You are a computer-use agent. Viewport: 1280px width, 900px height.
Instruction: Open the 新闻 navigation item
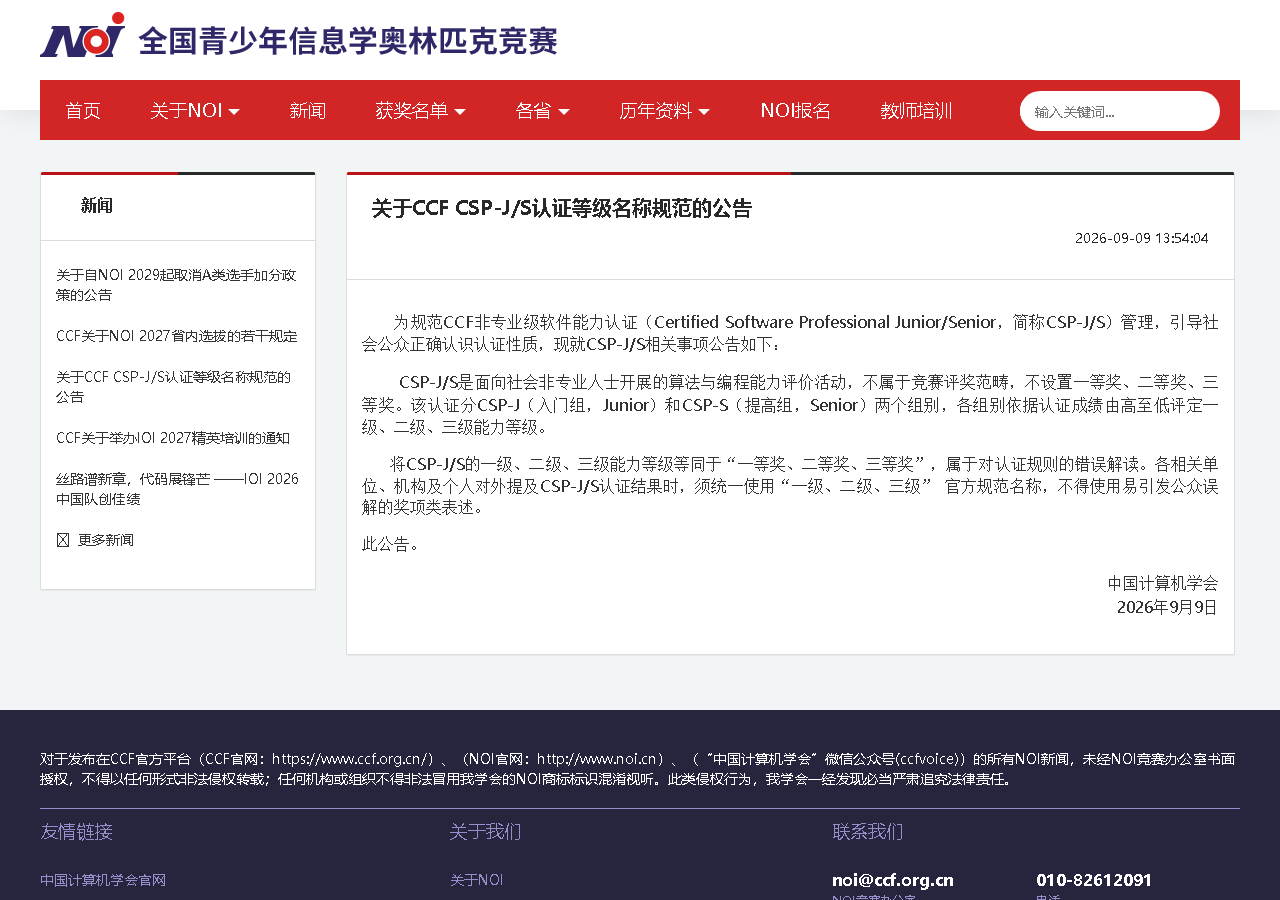pyautogui.click(x=308, y=111)
